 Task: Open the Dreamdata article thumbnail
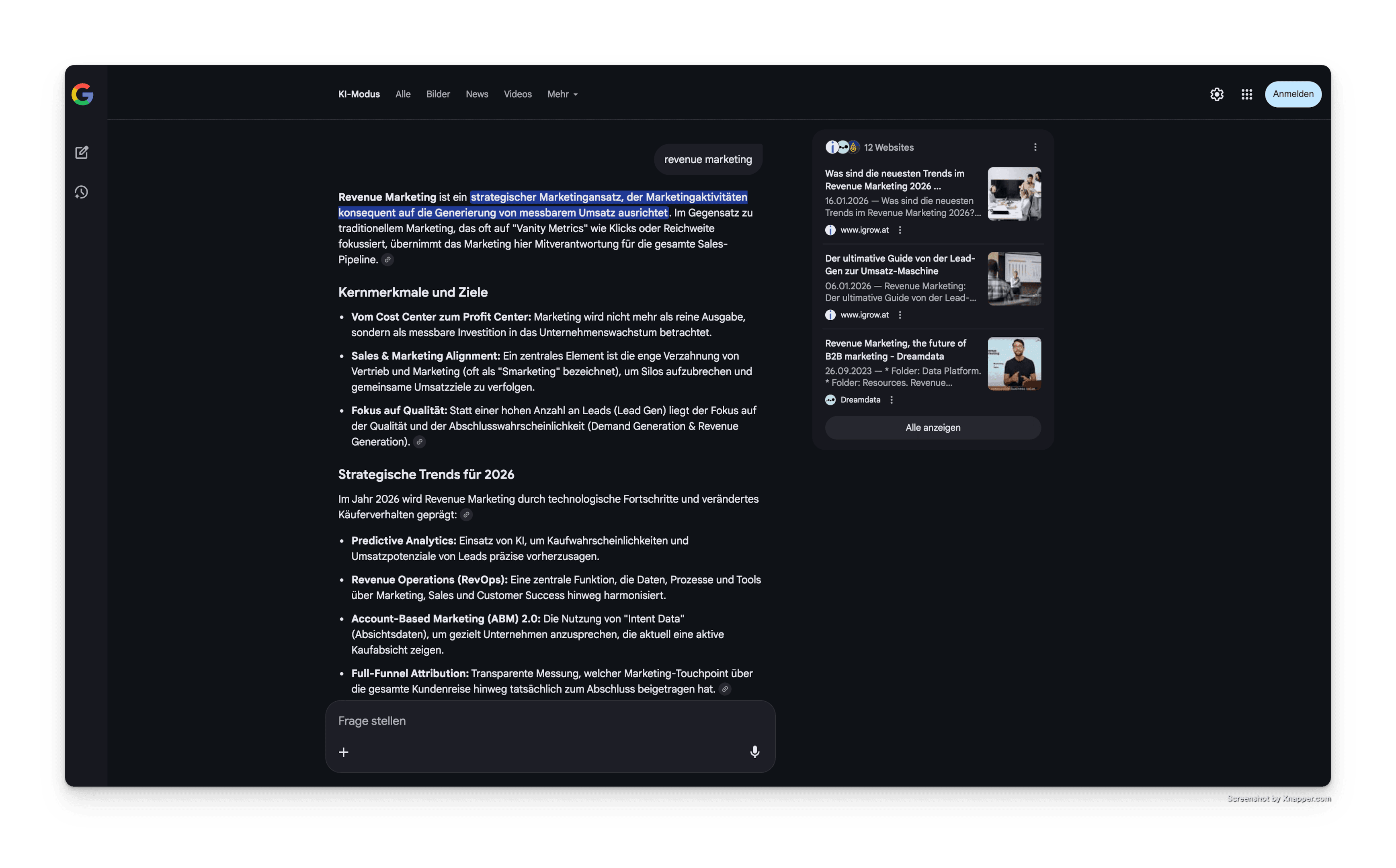click(x=1014, y=364)
